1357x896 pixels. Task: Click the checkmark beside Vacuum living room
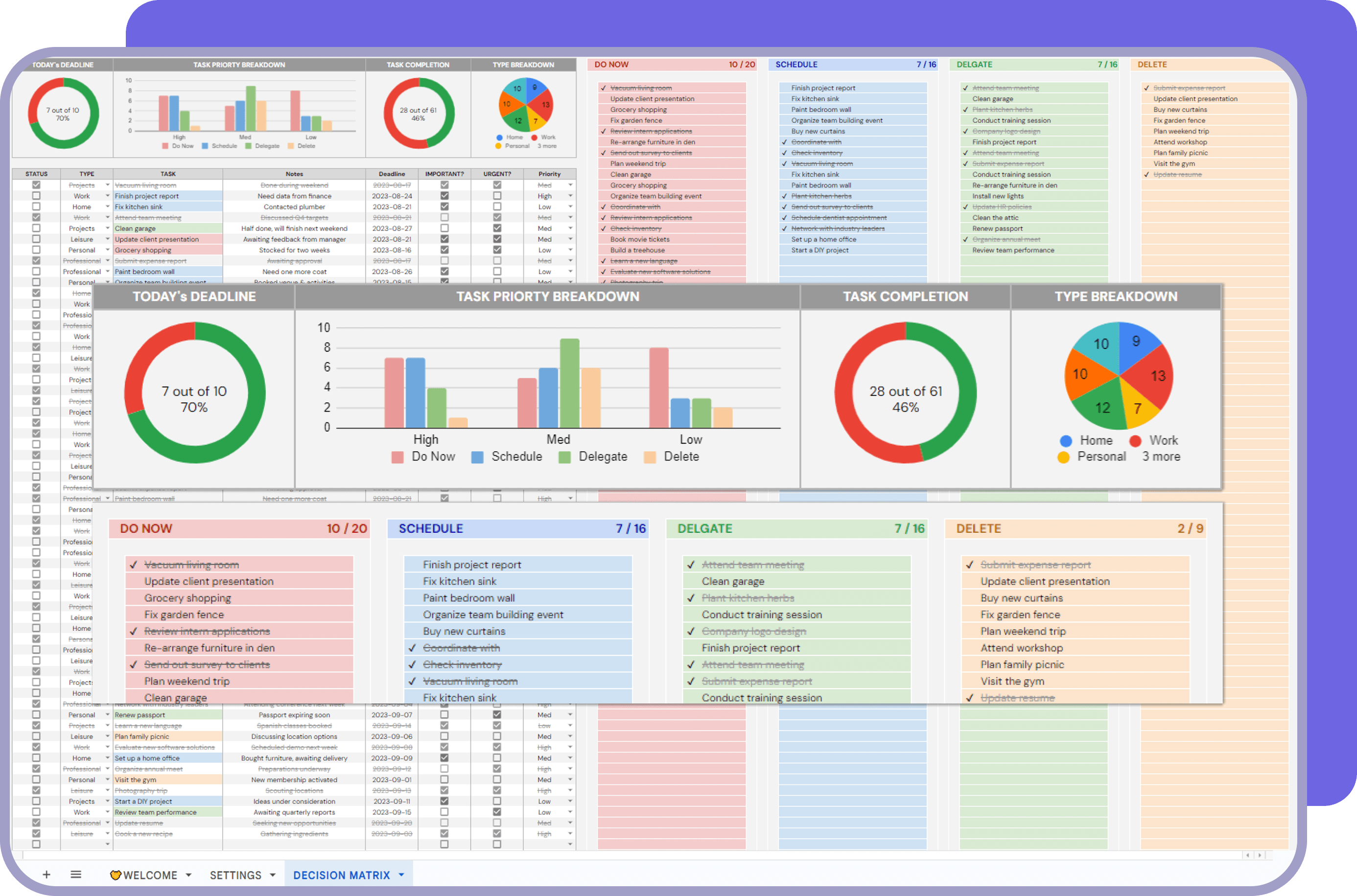(x=134, y=565)
